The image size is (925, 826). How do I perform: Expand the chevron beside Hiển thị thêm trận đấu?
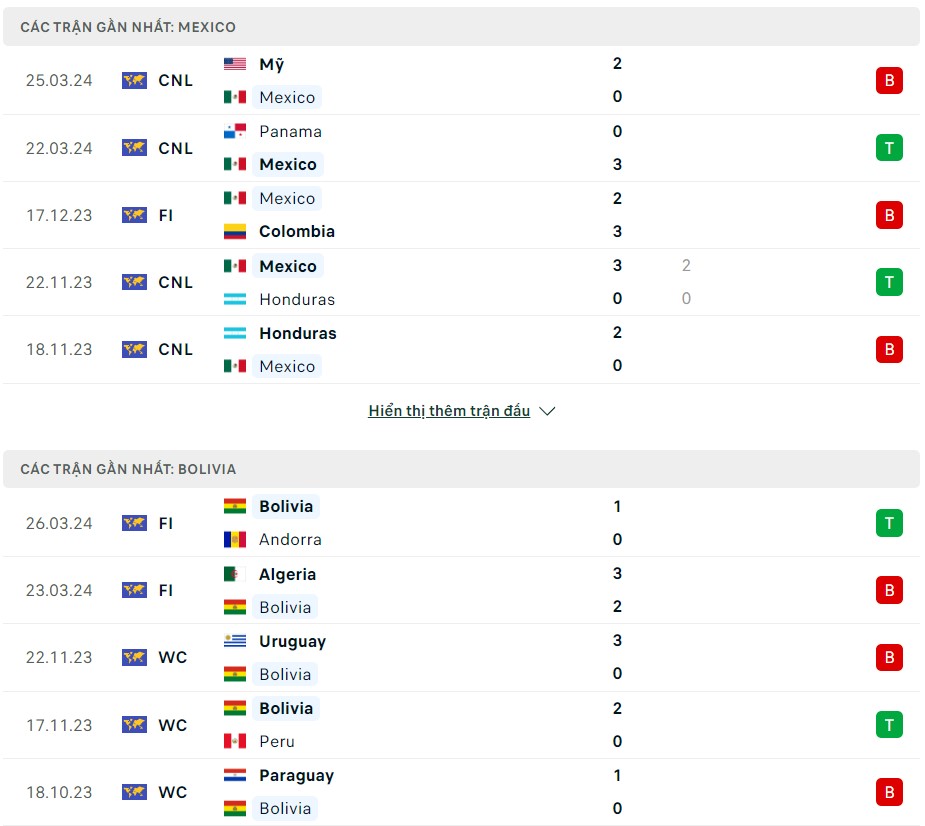(547, 411)
